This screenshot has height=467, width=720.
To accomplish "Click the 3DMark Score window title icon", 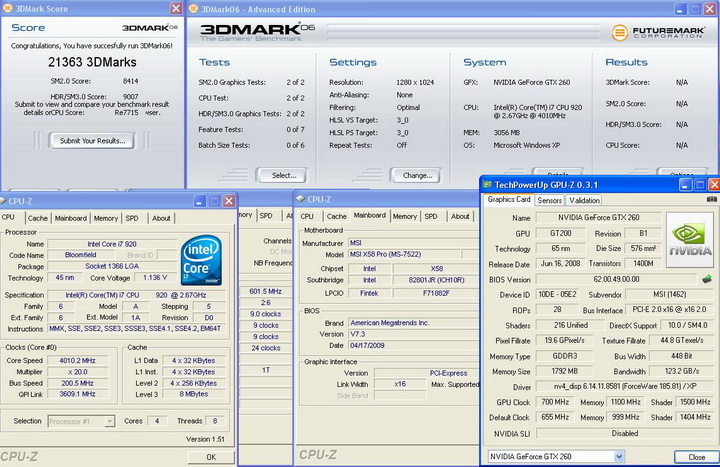I will click(x=7, y=8).
